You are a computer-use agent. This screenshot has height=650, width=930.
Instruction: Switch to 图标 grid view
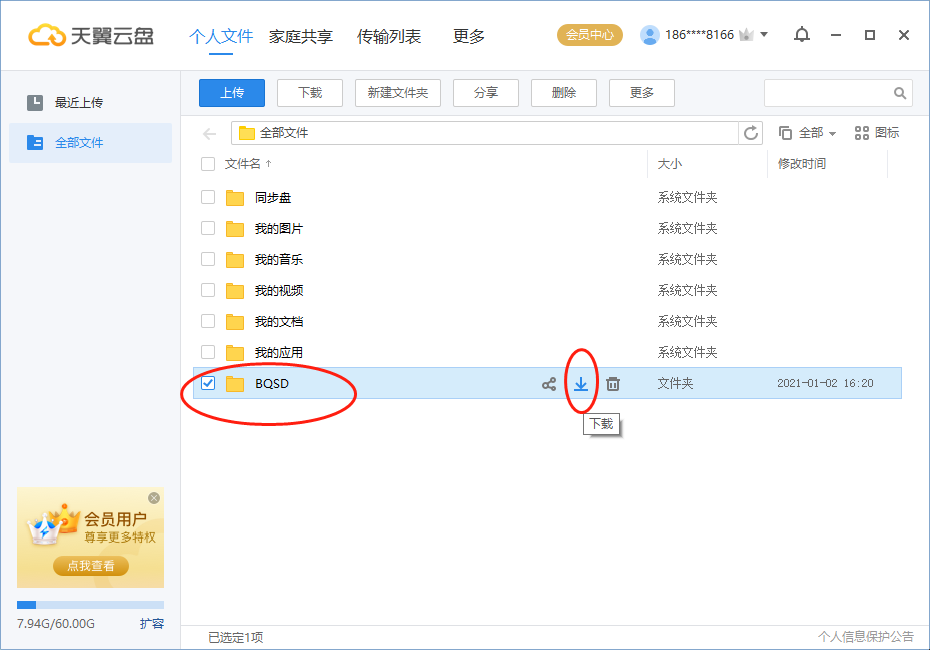point(877,133)
